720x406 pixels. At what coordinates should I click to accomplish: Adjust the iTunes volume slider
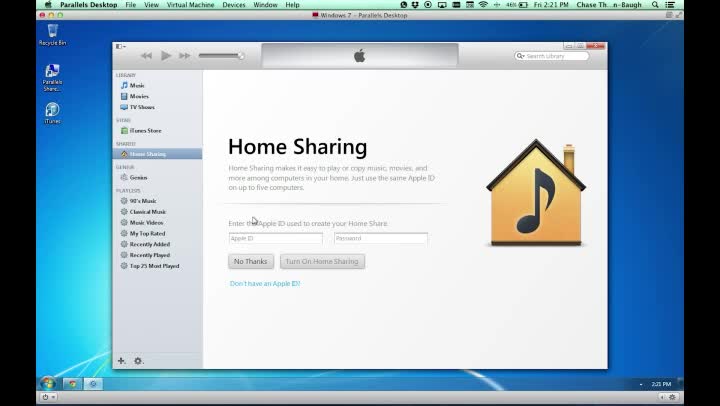[x=221, y=56]
